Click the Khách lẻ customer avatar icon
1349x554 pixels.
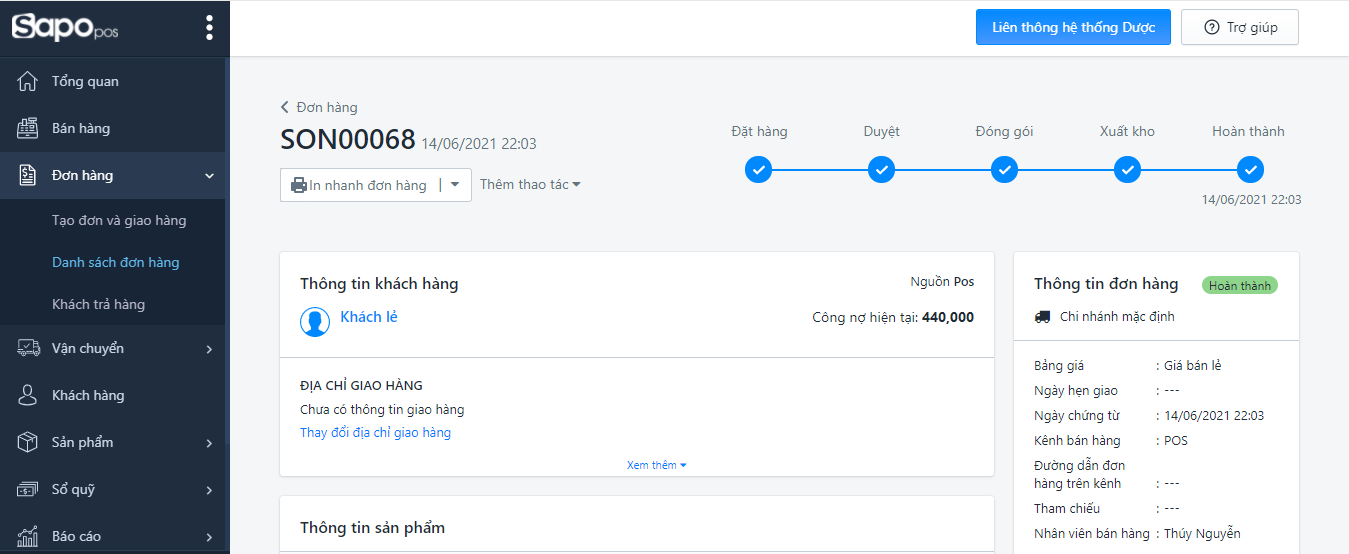315,321
